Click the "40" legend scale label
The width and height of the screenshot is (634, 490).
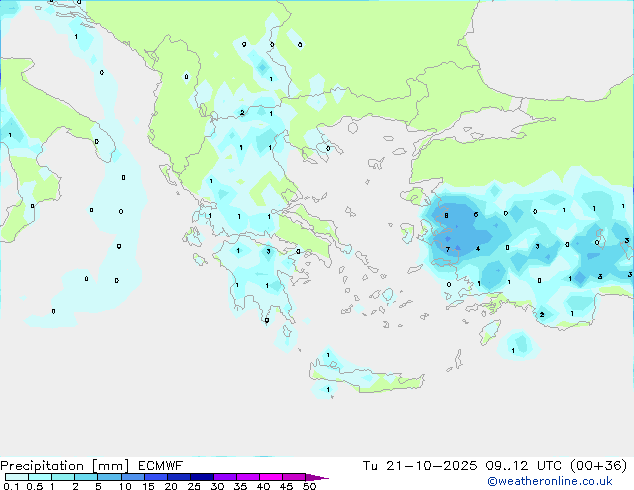[x=263, y=486]
